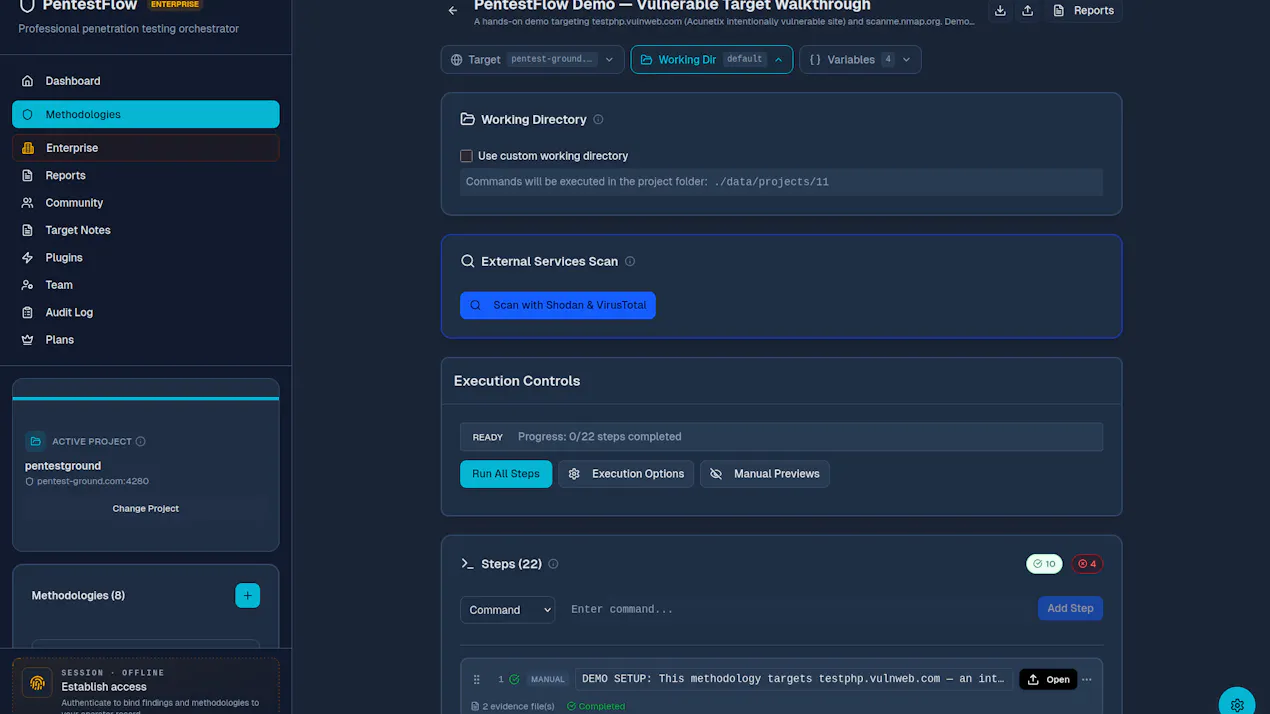1270x714 pixels.
Task: Open Plugins in the sidebar
Action: pos(145,258)
